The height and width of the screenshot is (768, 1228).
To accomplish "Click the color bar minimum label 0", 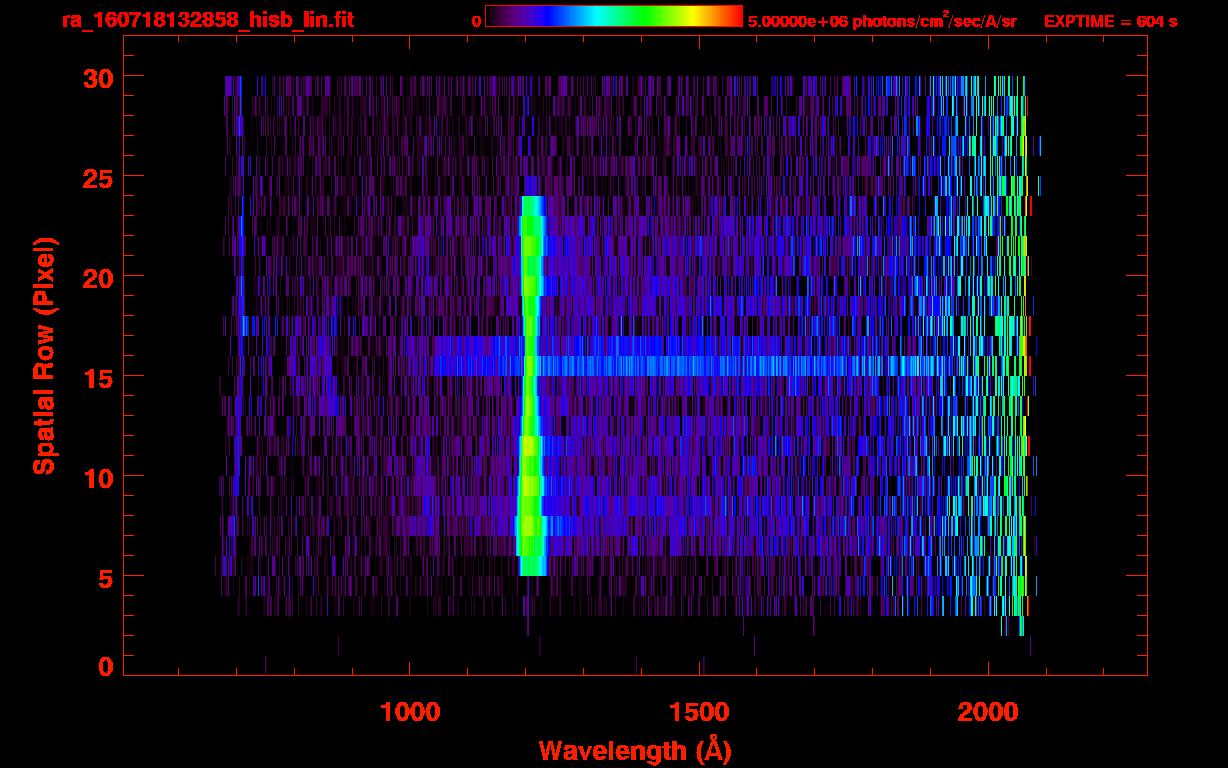I will click(x=477, y=21).
